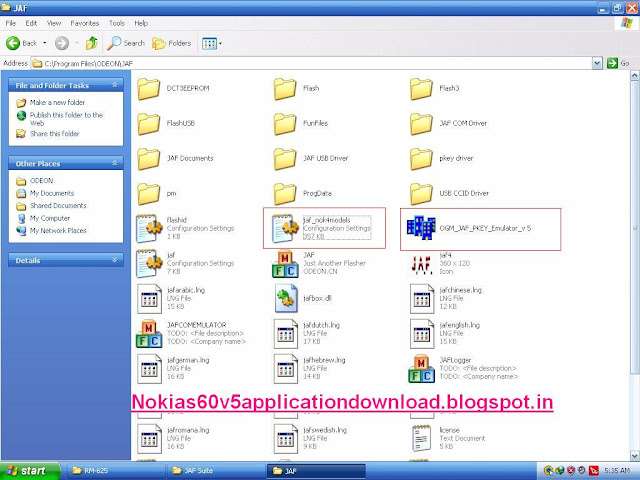The image size is (640, 480).
Task: Go up one folder level
Action: coord(92,43)
